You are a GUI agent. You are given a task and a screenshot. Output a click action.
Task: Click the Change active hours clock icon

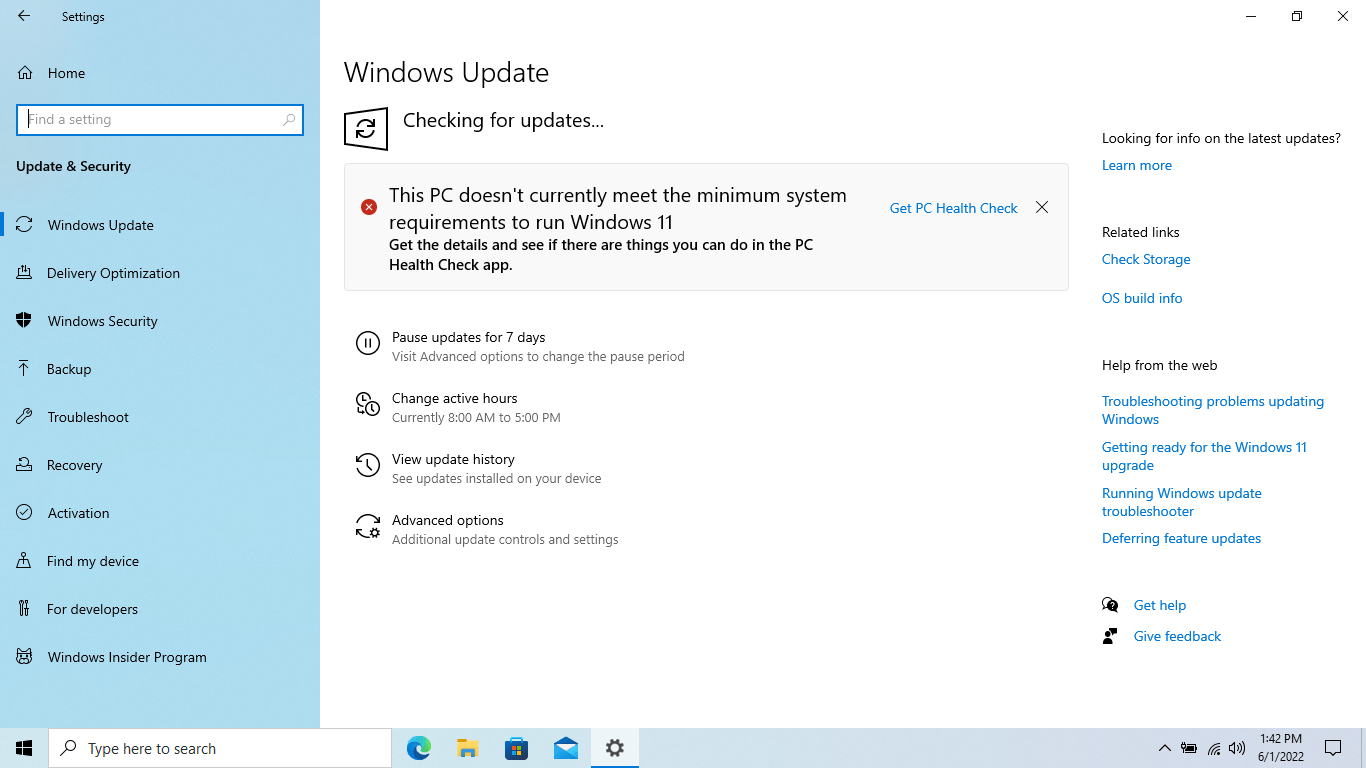click(x=368, y=404)
